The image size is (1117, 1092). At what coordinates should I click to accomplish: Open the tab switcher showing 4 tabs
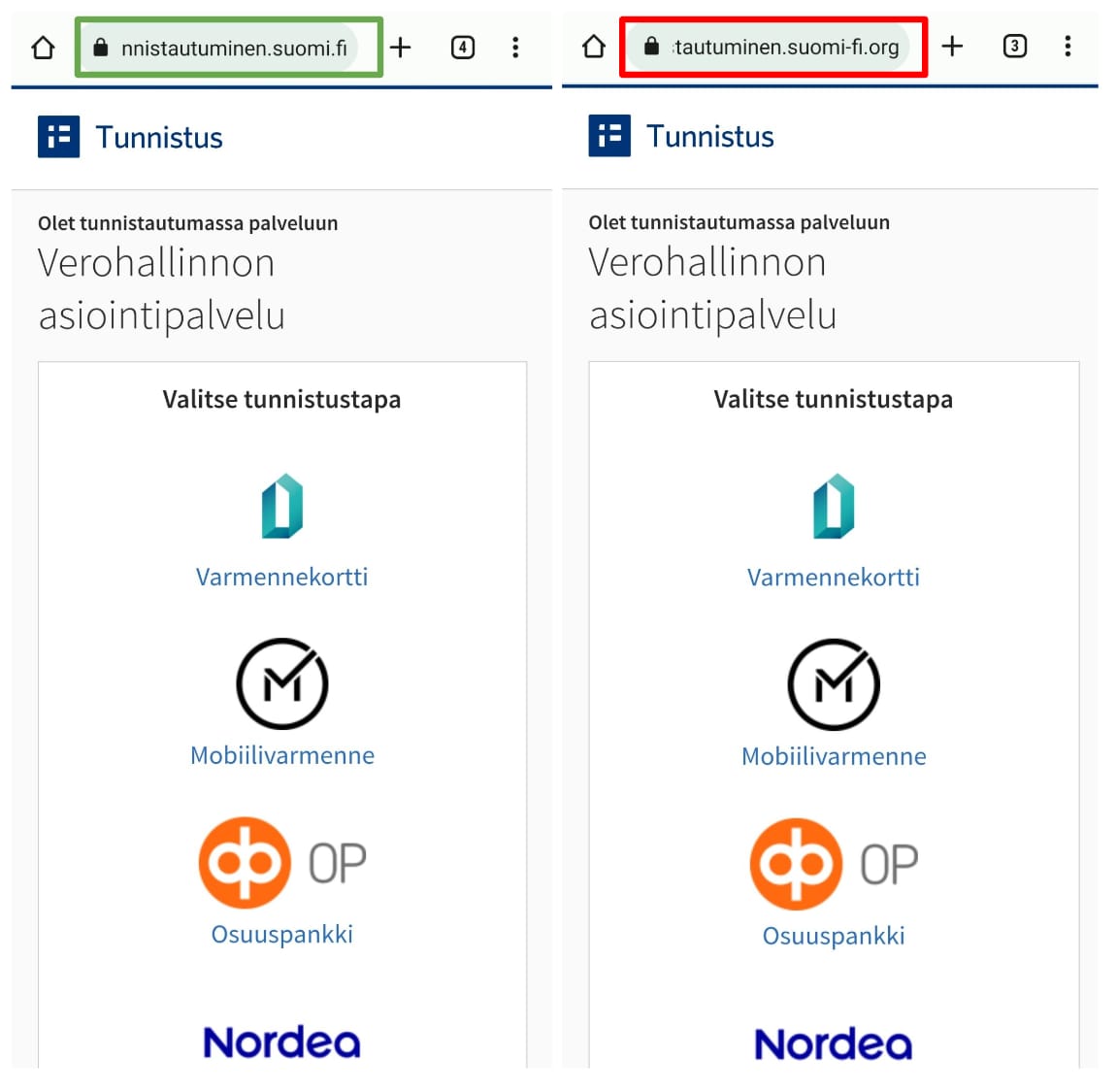click(x=462, y=46)
